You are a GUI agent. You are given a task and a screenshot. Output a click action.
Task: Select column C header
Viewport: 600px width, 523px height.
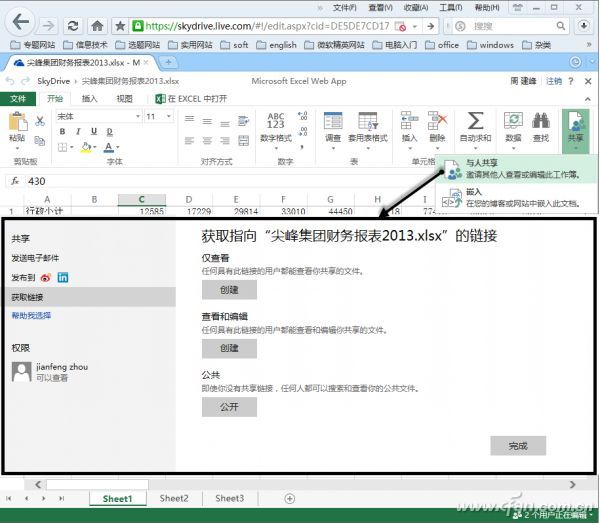click(142, 199)
